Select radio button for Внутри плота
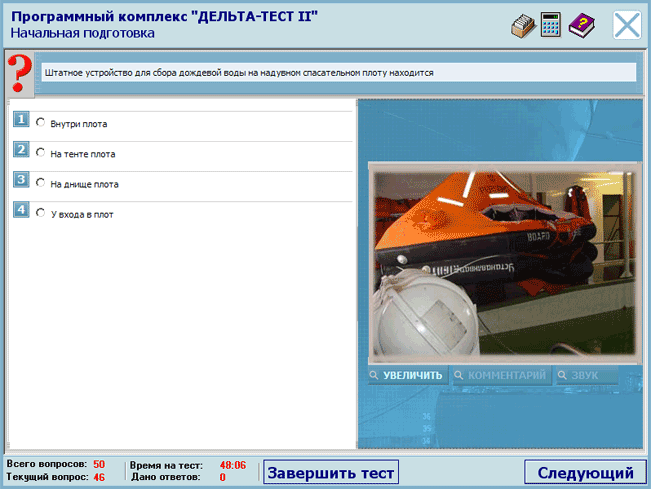 (40, 122)
